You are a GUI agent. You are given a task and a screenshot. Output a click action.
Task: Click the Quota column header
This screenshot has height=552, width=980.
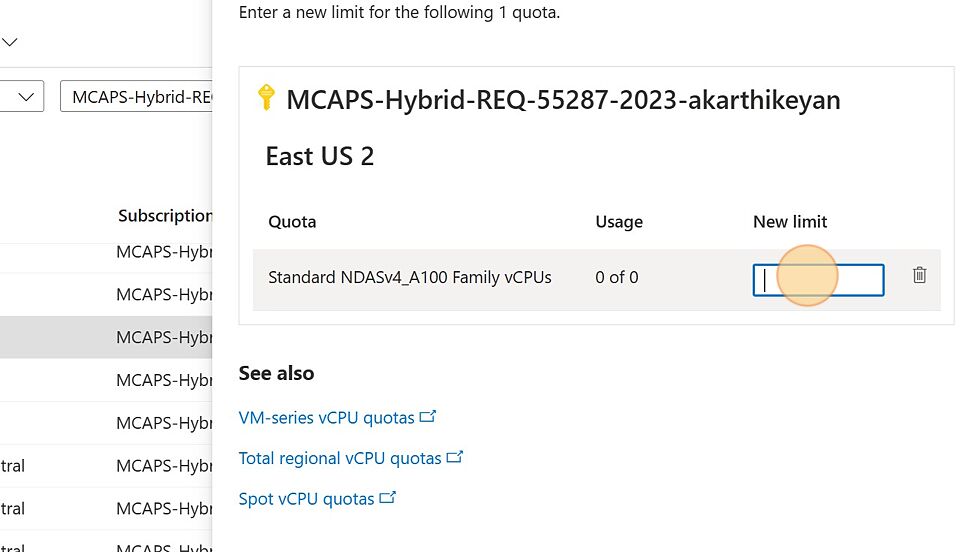(x=292, y=222)
